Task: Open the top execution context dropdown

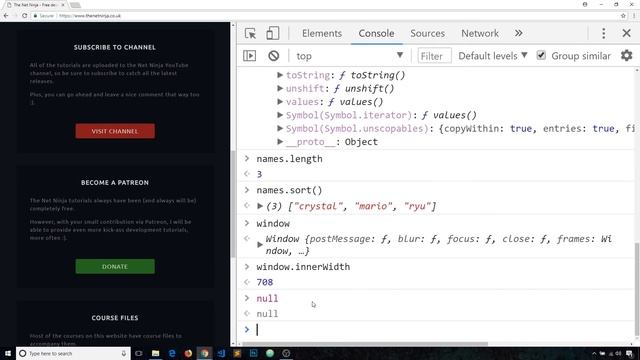Action: coord(349,56)
